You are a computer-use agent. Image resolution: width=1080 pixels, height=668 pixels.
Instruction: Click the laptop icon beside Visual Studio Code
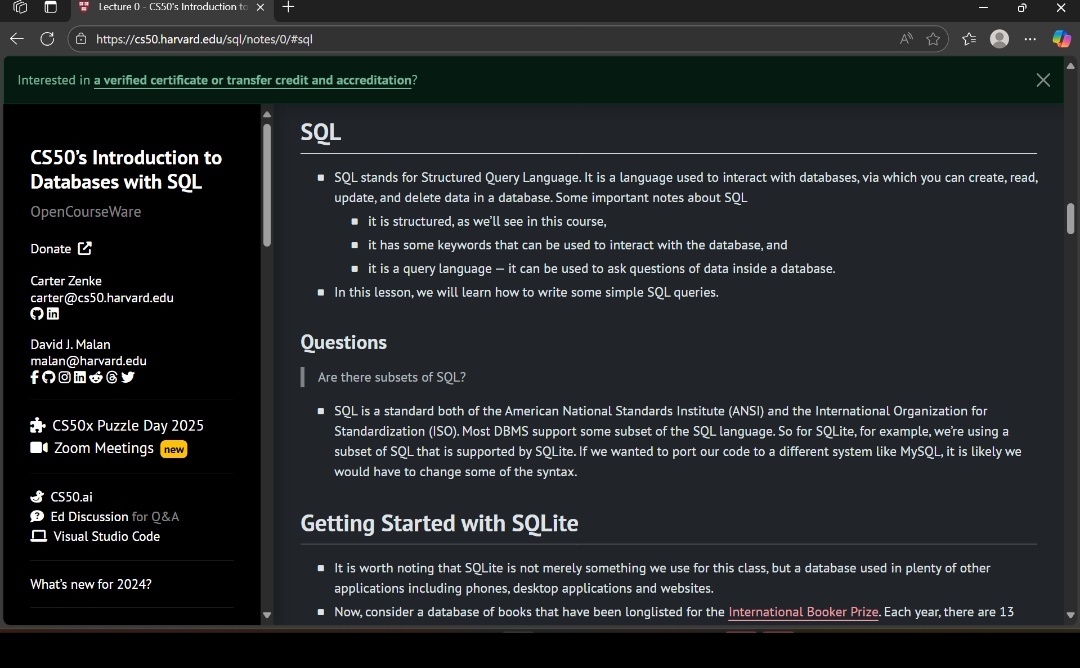pos(39,536)
